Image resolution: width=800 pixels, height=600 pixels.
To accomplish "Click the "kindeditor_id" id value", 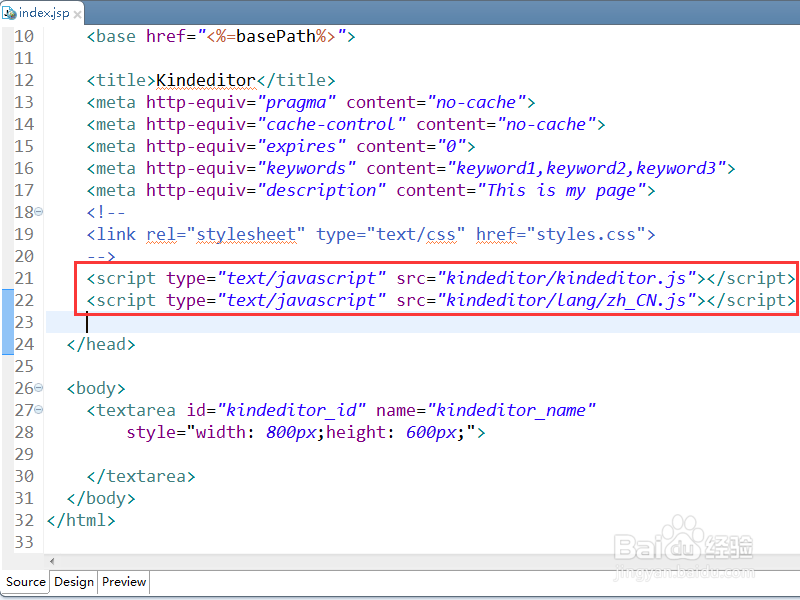I will [292, 410].
